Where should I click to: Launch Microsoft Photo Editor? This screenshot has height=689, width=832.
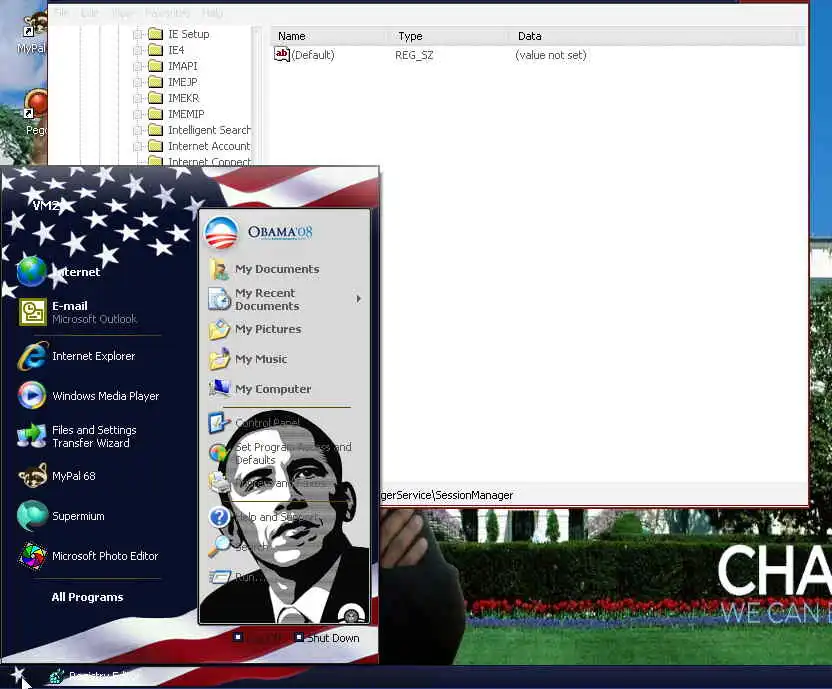click(88, 556)
